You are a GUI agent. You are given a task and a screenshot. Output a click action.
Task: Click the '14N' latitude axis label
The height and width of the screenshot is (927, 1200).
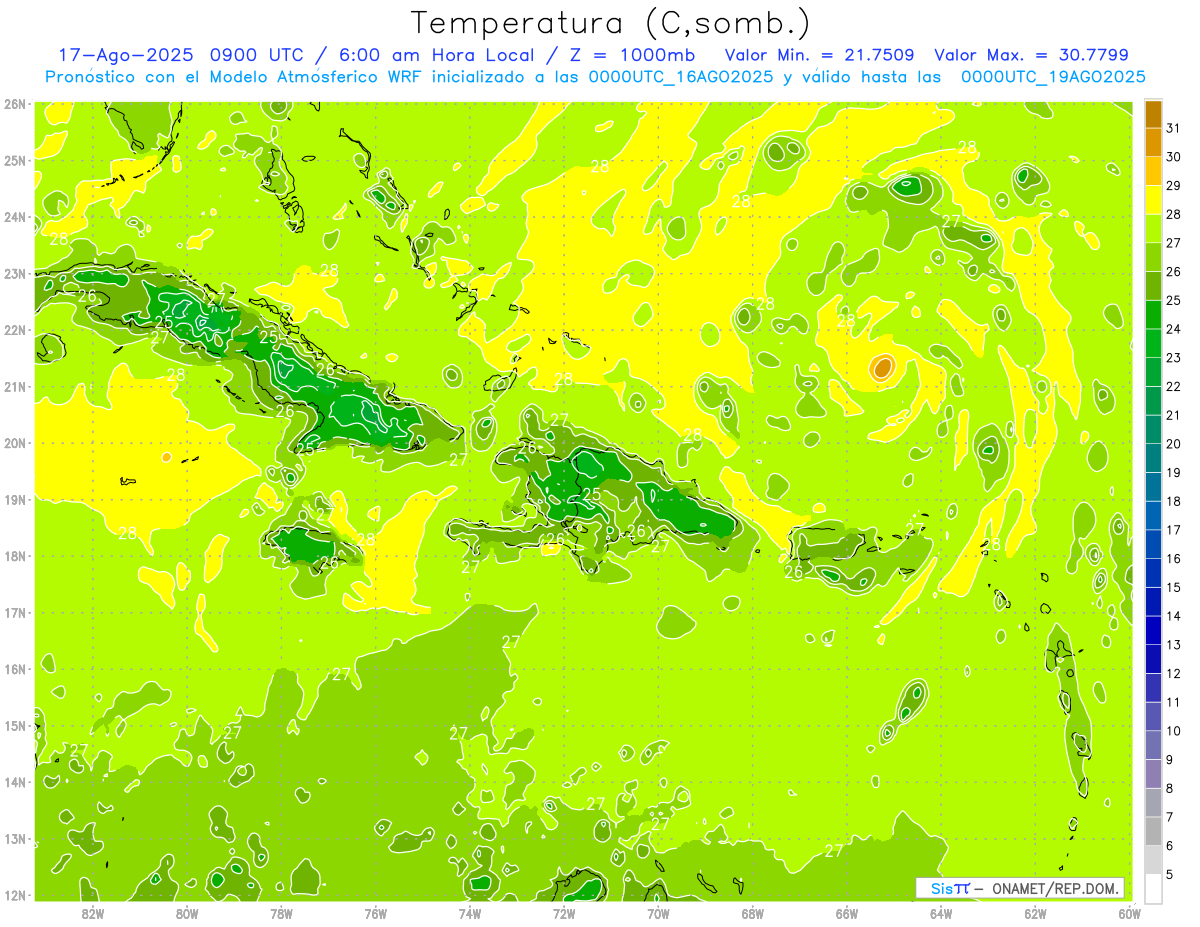[x=15, y=782]
